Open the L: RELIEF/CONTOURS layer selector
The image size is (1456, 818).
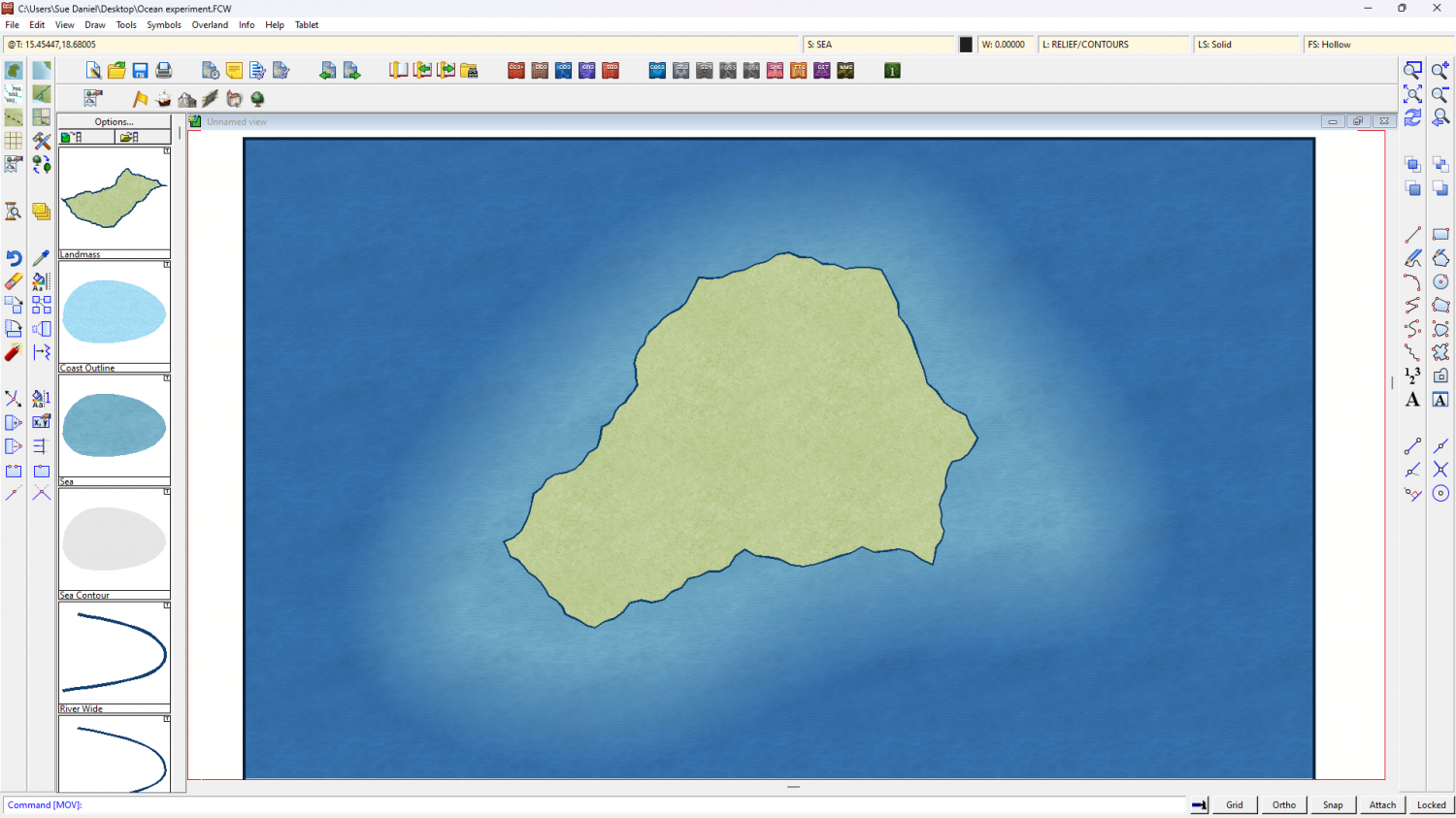pyautogui.click(x=1113, y=45)
